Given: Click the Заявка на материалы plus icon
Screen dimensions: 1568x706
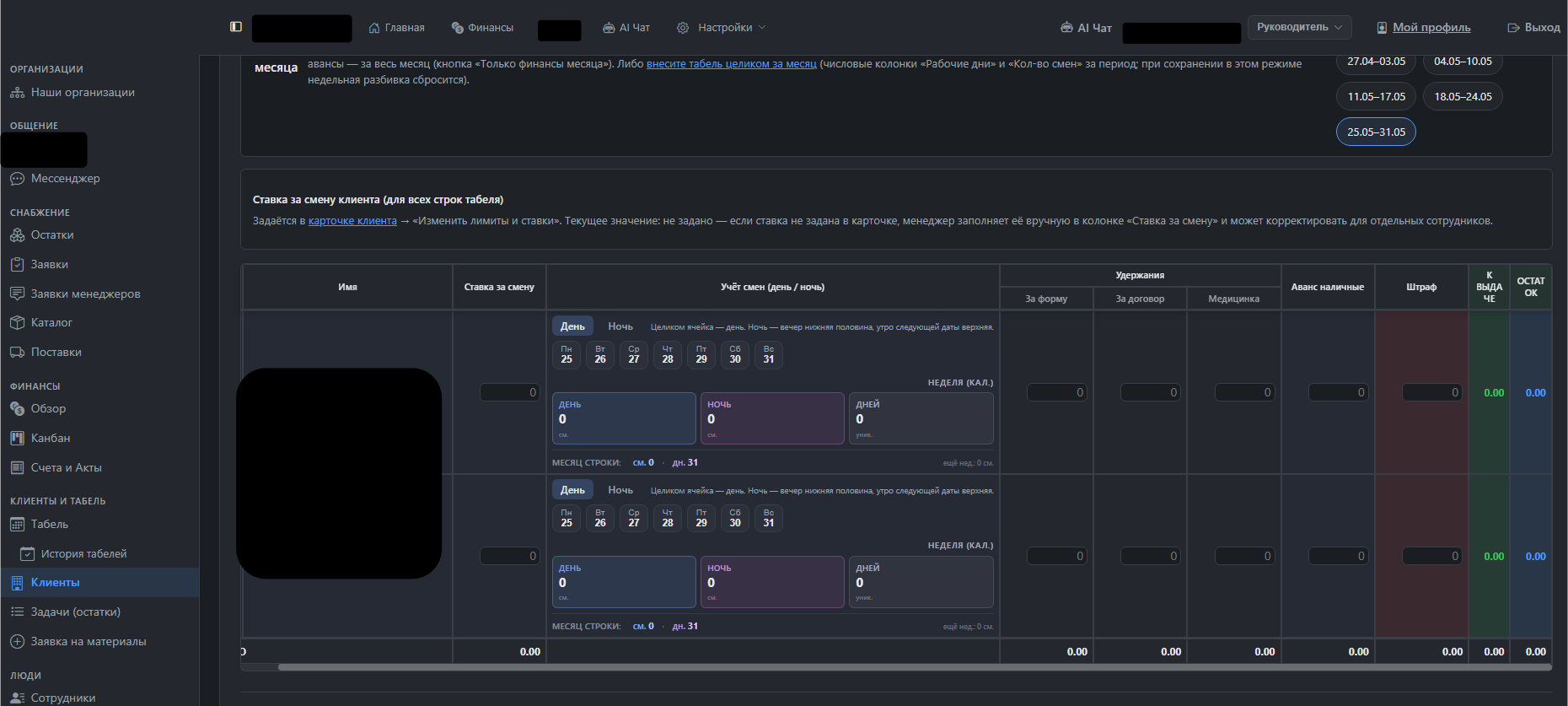Looking at the screenshot, I should click(17, 642).
